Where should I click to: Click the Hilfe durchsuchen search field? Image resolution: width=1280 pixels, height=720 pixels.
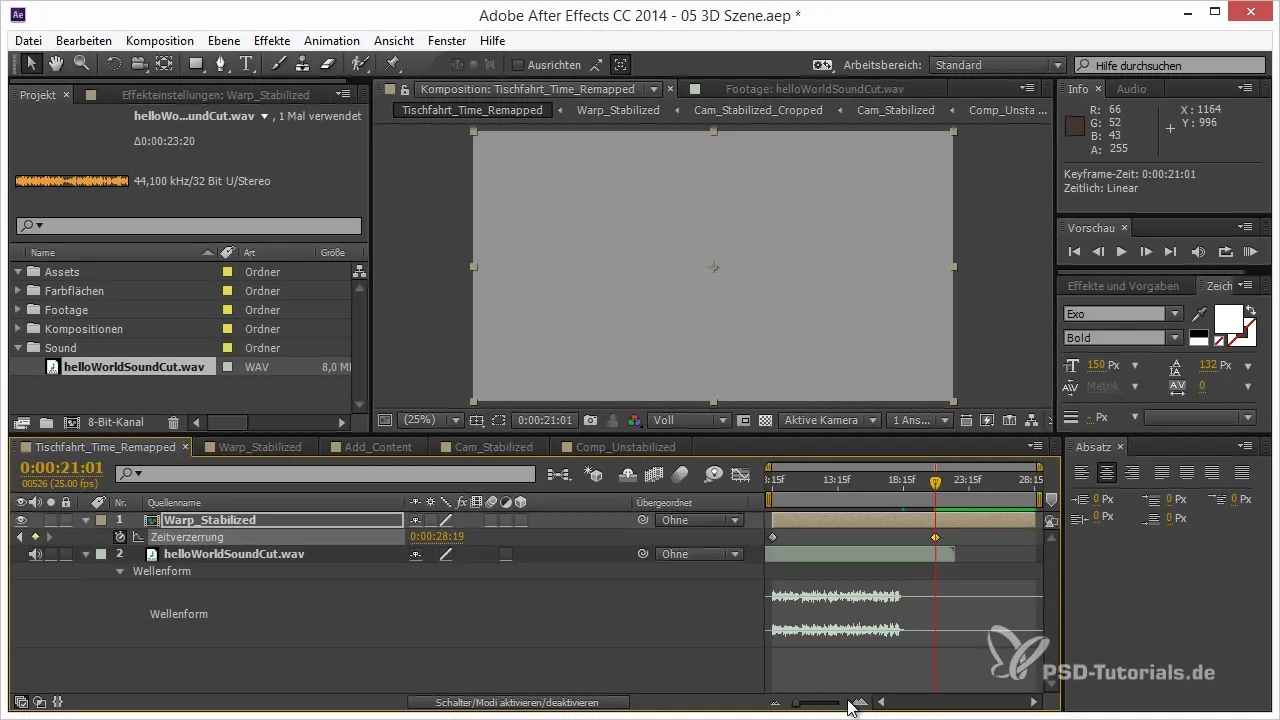(1168, 65)
